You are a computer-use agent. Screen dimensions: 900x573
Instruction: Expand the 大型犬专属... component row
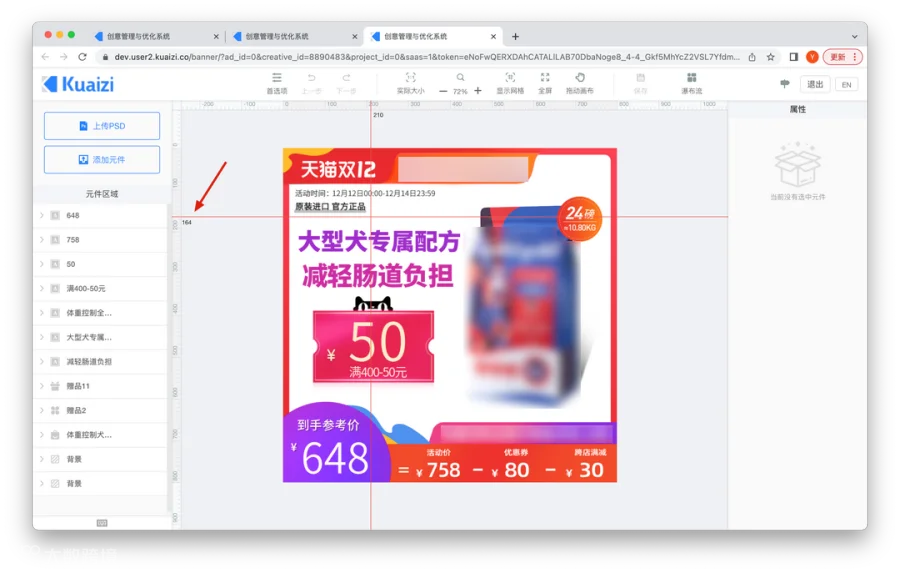(42, 337)
